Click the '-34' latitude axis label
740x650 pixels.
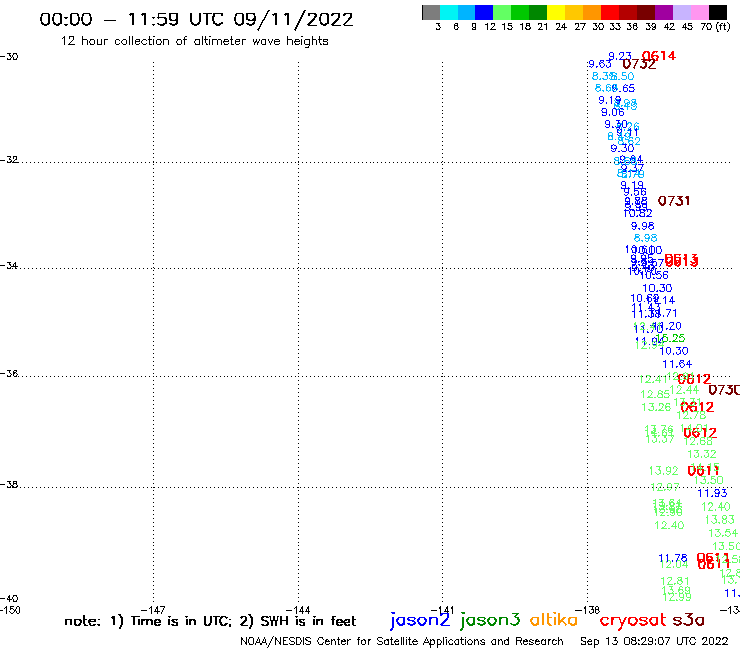(10, 265)
